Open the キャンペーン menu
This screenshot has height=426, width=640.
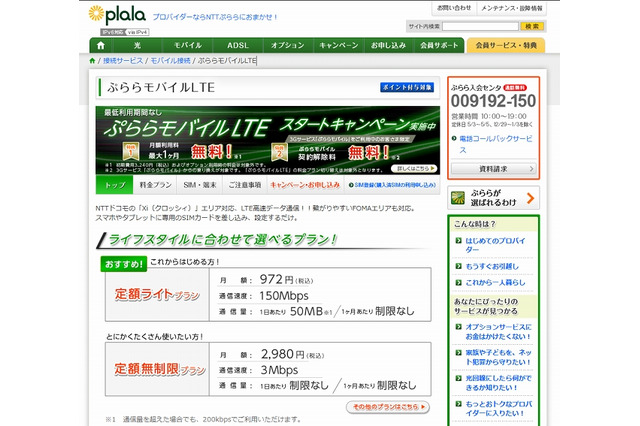(339, 45)
